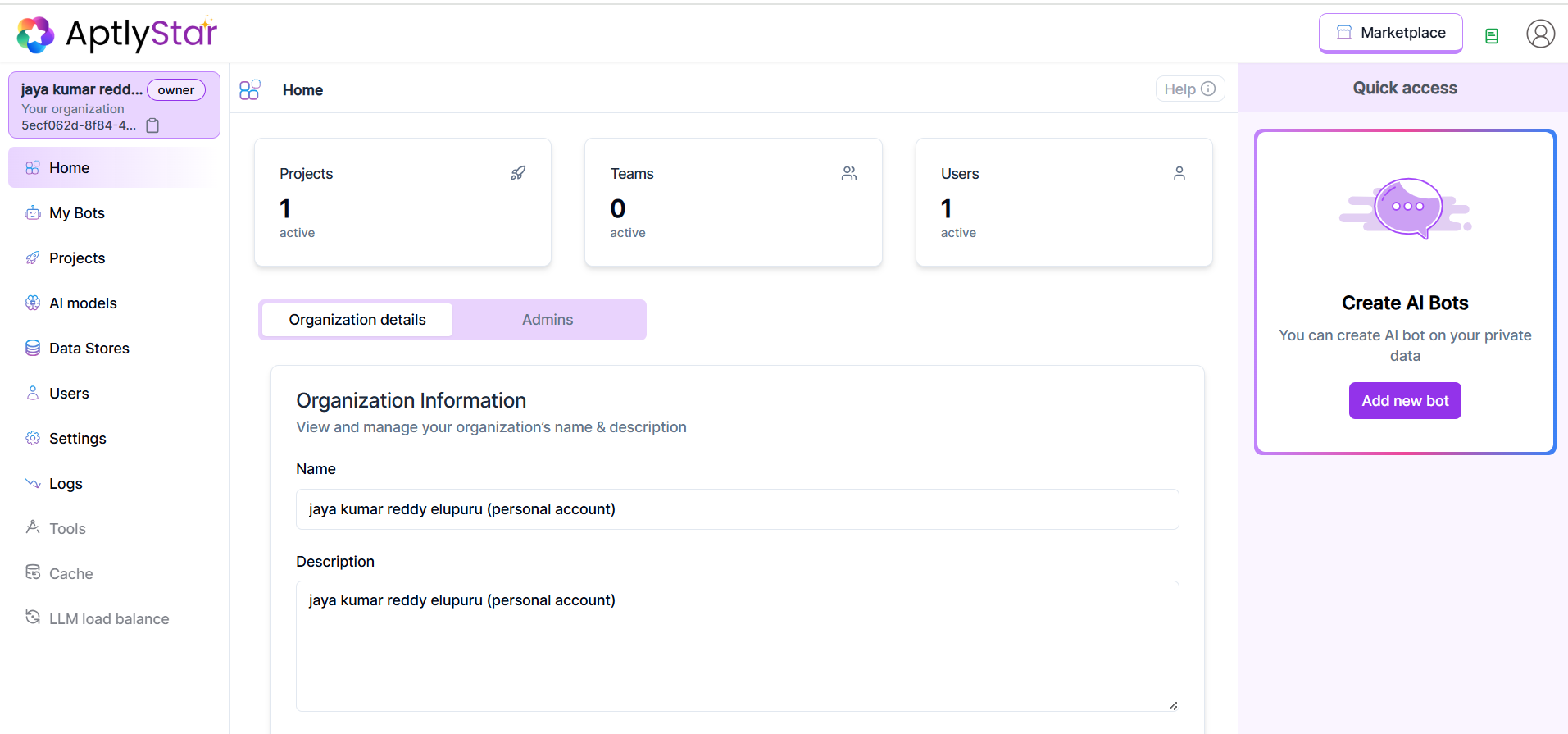Click the green document icon in header

coord(1492,36)
